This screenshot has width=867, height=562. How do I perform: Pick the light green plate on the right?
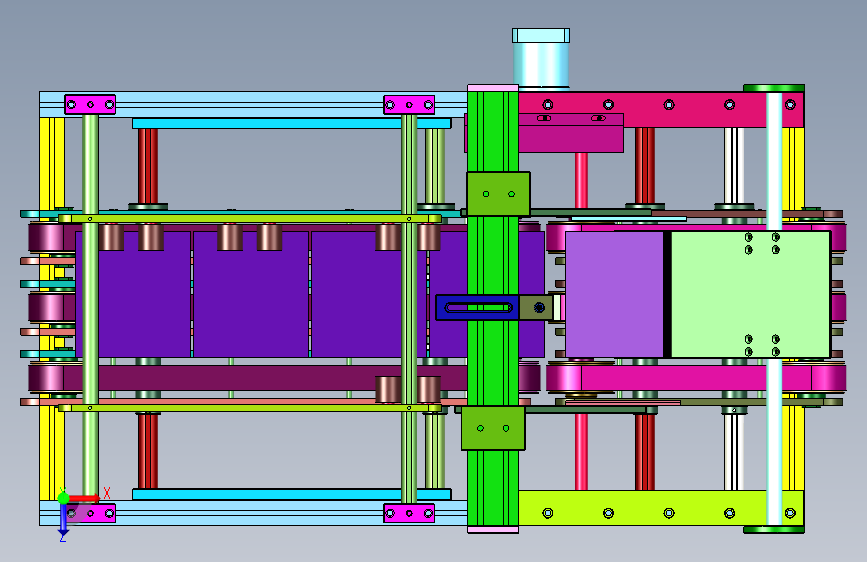(750, 294)
